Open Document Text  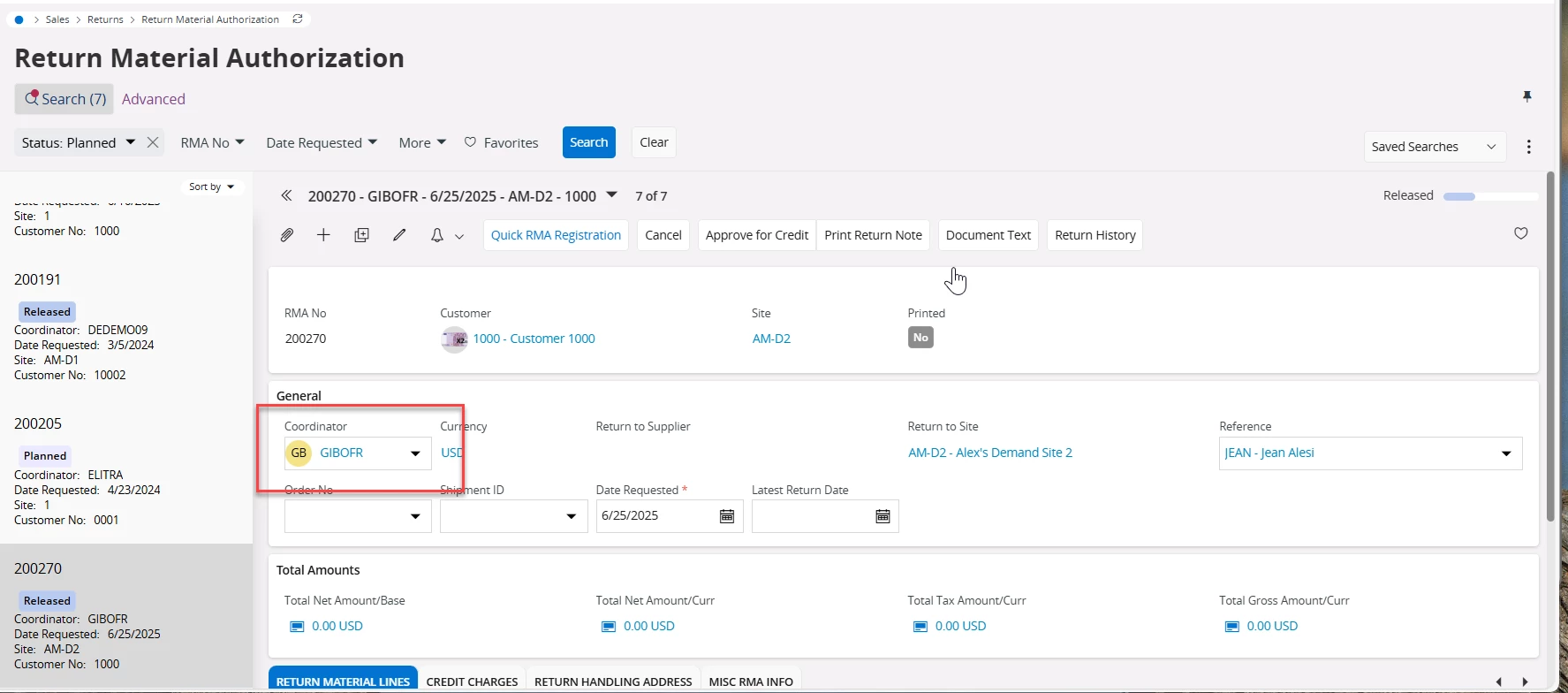[989, 235]
